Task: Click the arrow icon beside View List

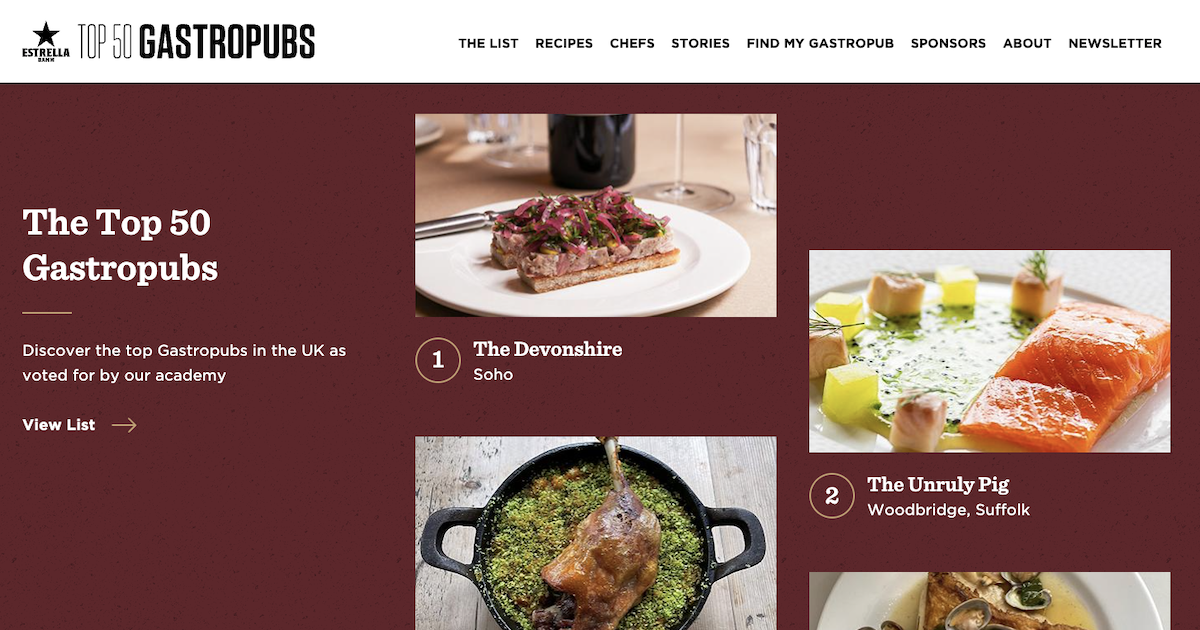Action: pyautogui.click(x=124, y=425)
